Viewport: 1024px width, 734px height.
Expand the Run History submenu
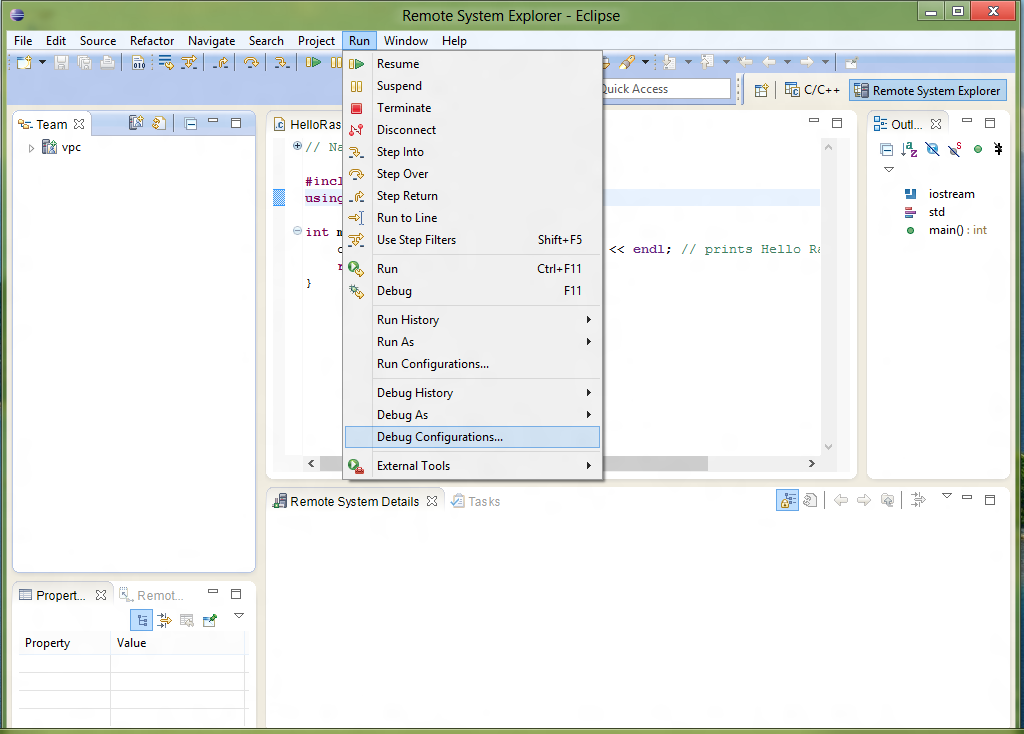point(472,319)
